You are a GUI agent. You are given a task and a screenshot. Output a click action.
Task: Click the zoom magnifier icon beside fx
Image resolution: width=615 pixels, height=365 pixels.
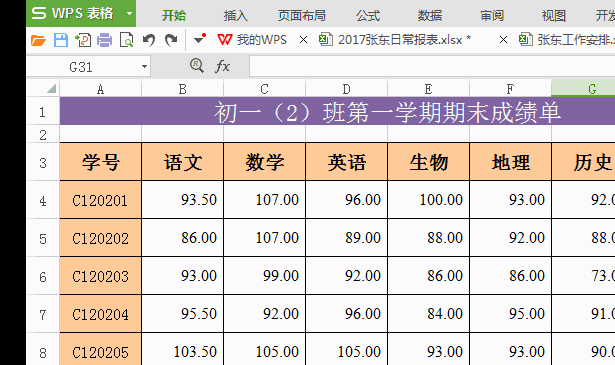[x=197, y=66]
